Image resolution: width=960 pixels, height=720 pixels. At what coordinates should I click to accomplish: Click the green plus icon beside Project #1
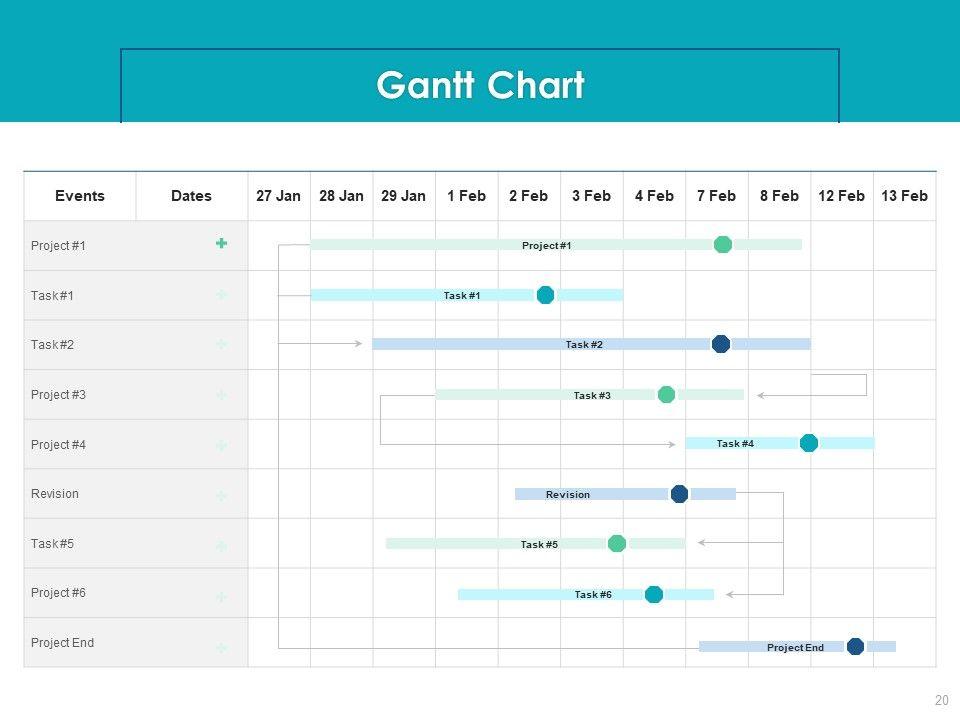pyautogui.click(x=221, y=243)
